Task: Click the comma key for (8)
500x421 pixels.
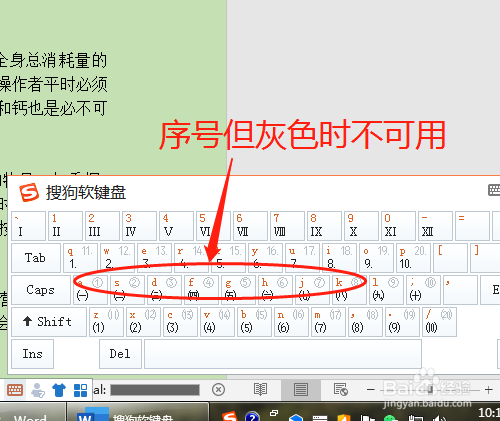Action: point(365,322)
